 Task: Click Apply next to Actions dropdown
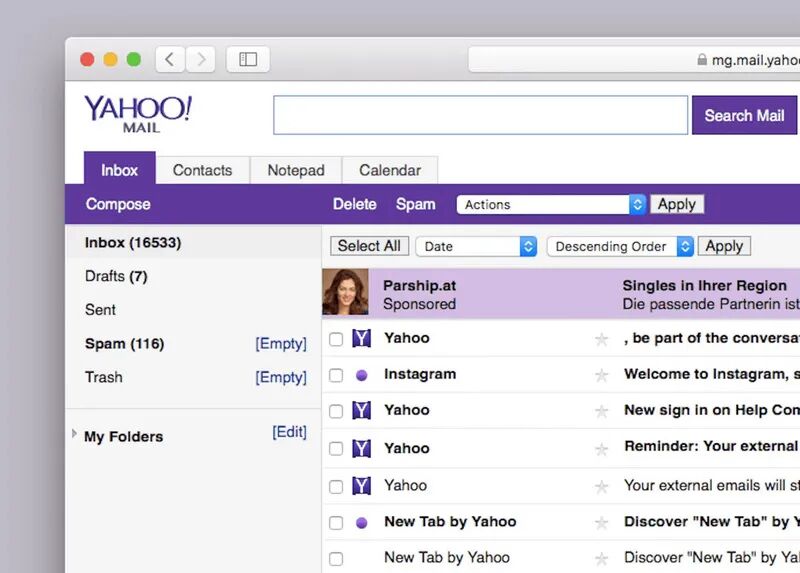coord(677,204)
